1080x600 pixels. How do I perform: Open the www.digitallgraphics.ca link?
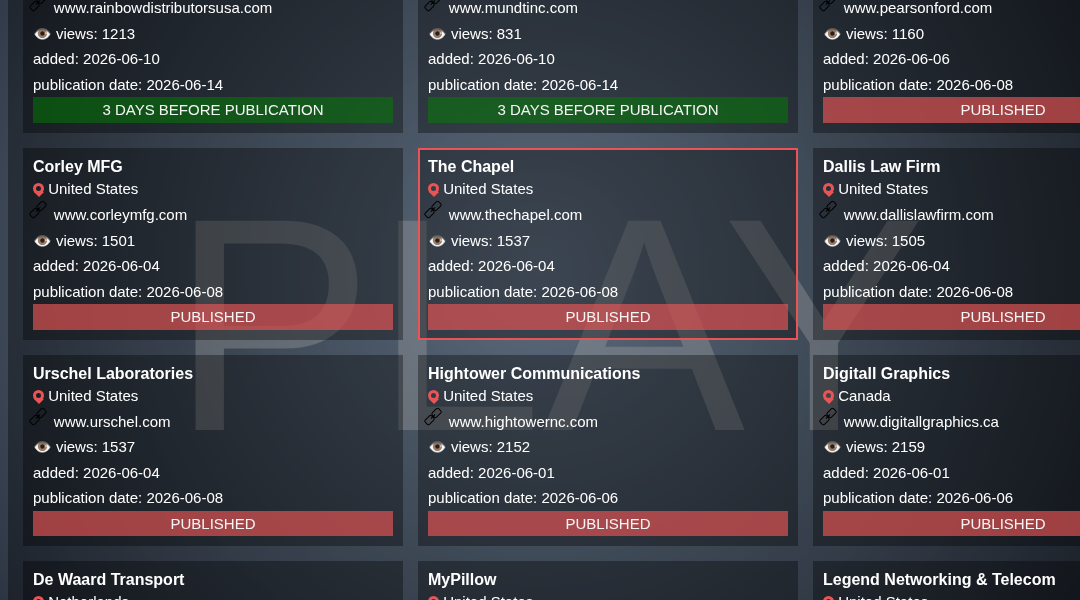coord(921,422)
